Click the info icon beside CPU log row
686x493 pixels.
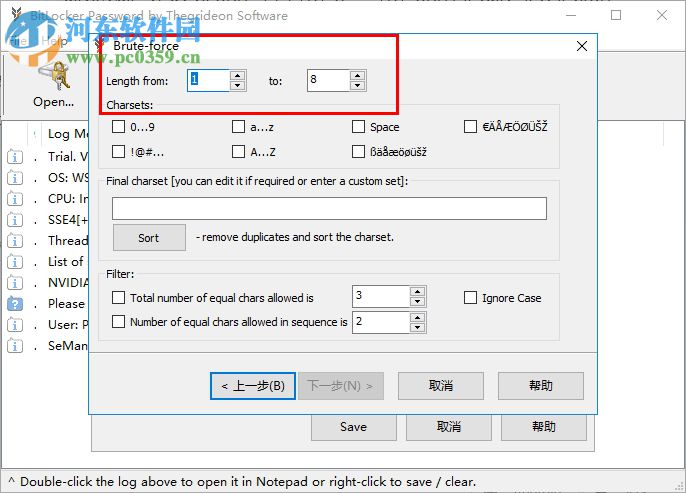click(15, 199)
